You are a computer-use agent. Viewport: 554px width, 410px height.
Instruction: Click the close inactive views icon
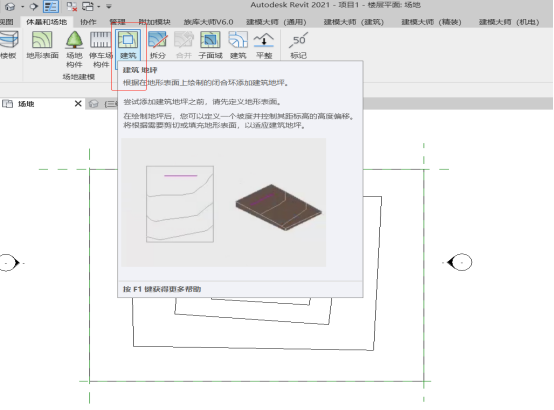[x=72, y=6]
